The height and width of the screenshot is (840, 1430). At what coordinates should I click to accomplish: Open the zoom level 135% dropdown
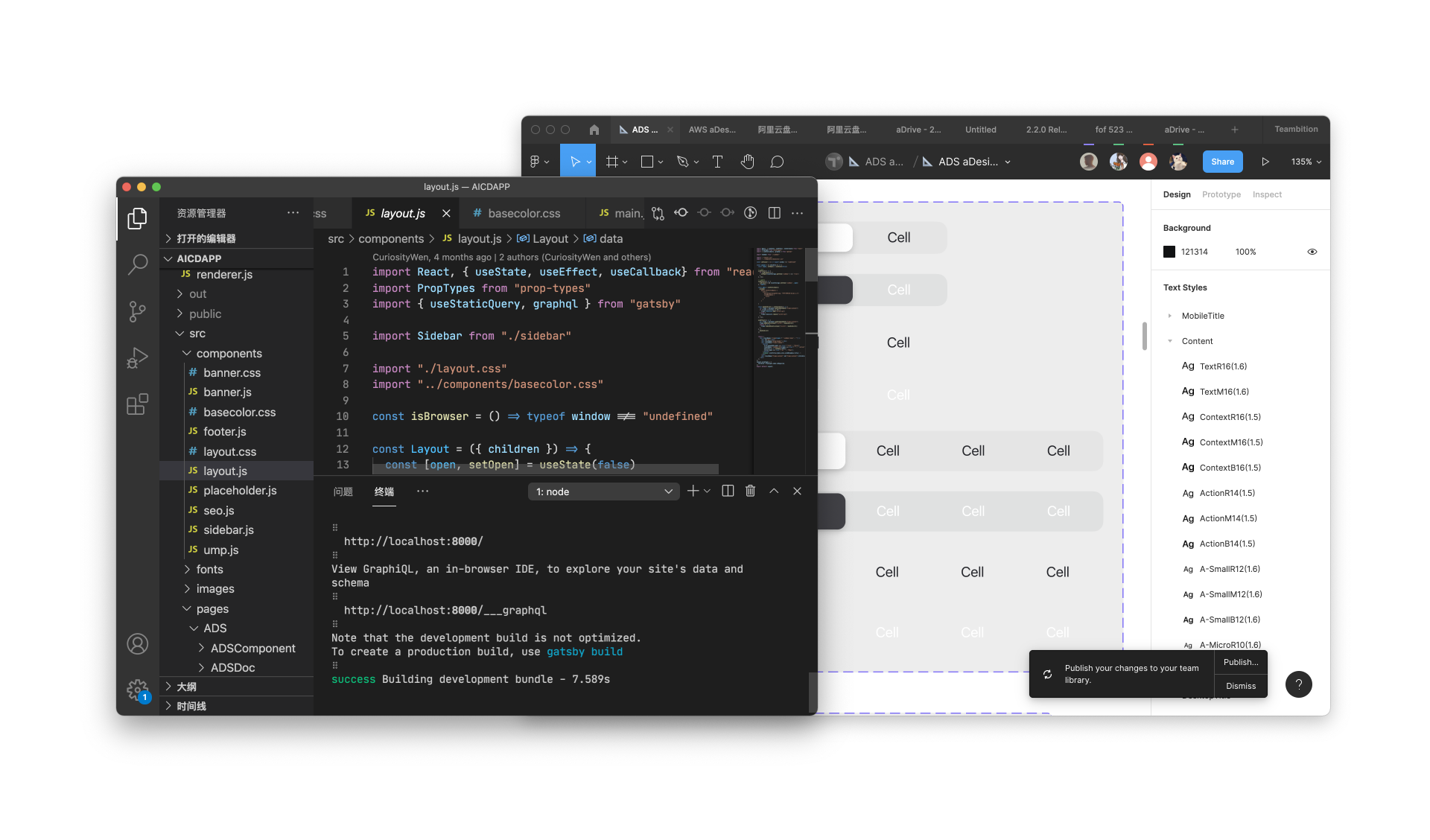1306,162
